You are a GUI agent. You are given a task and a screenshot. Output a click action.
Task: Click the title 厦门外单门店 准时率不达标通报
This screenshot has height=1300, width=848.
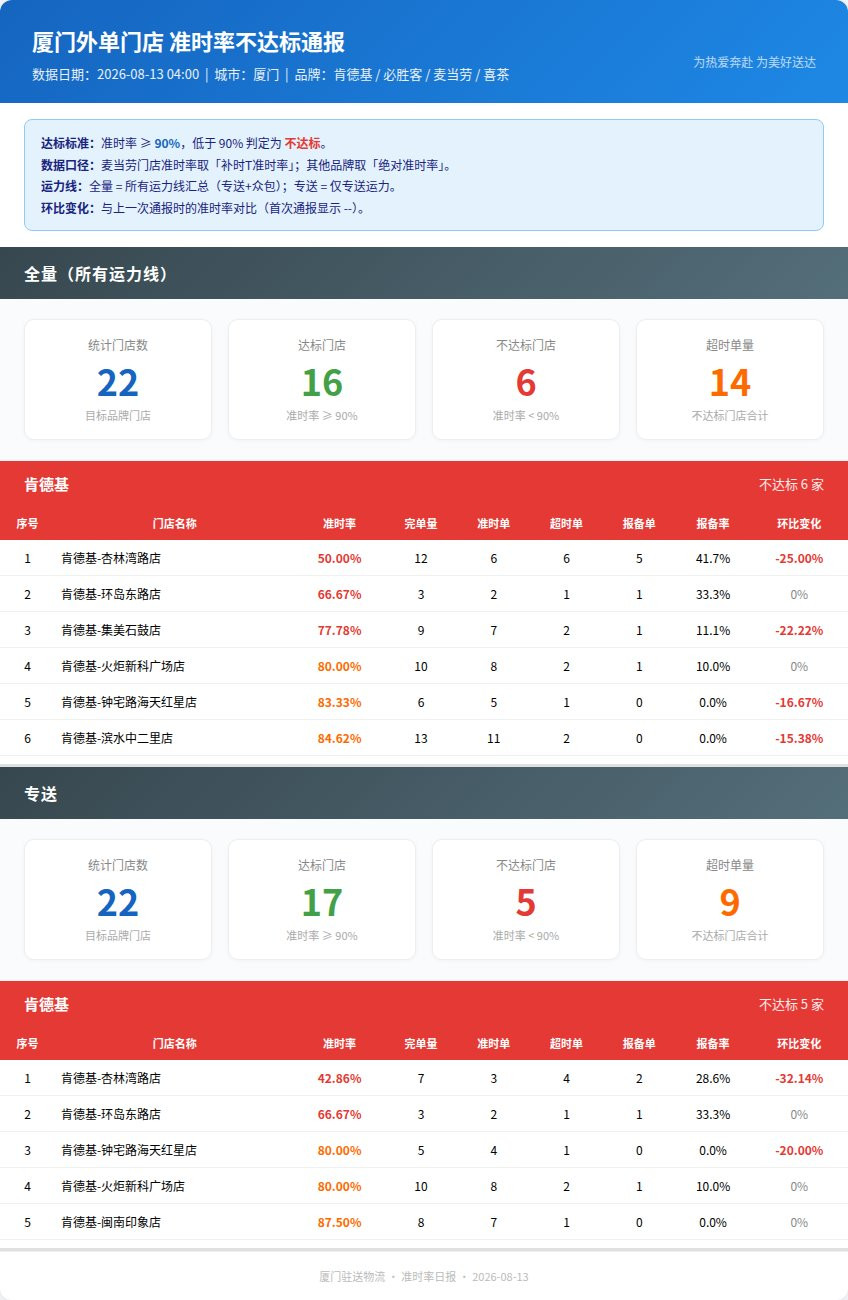tap(189, 42)
